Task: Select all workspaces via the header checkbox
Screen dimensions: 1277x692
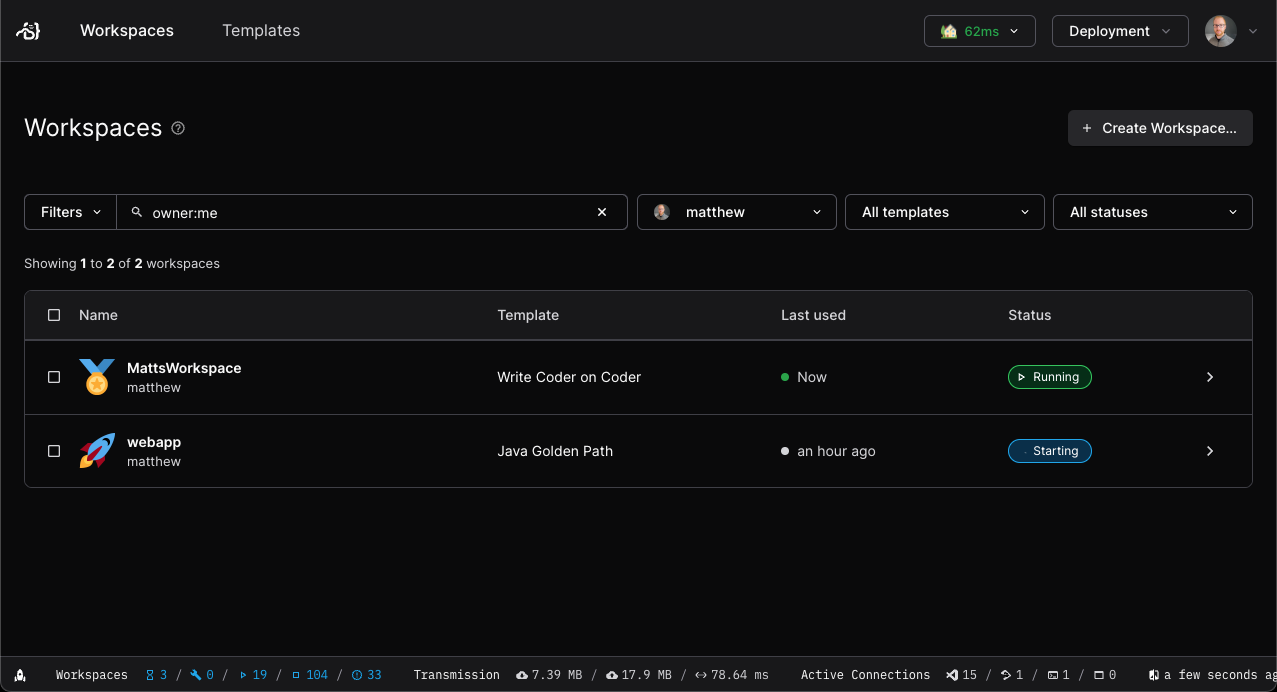Action: click(54, 314)
